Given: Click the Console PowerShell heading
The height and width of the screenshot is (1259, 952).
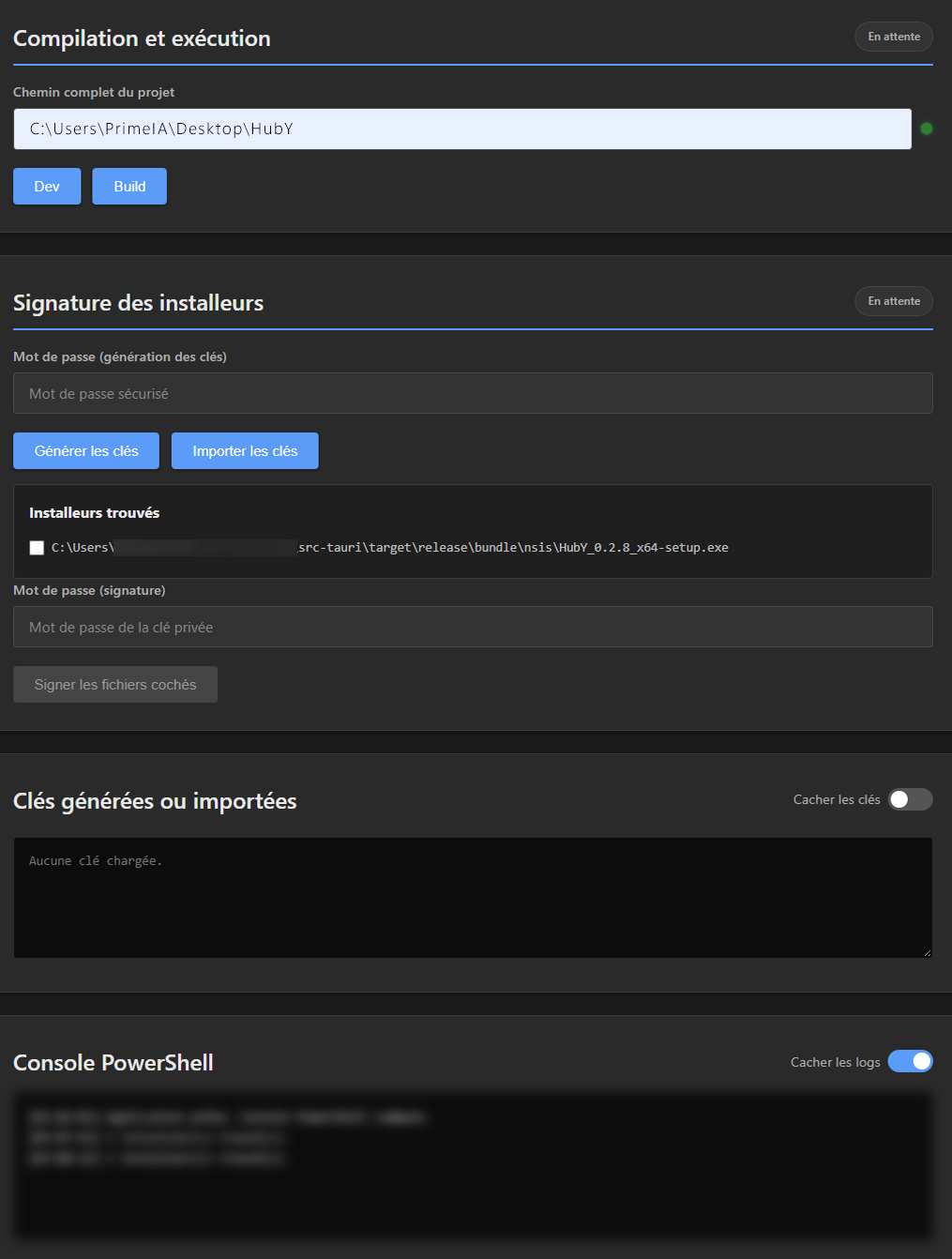Looking at the screenshot, I should (x=113, y=1063).
